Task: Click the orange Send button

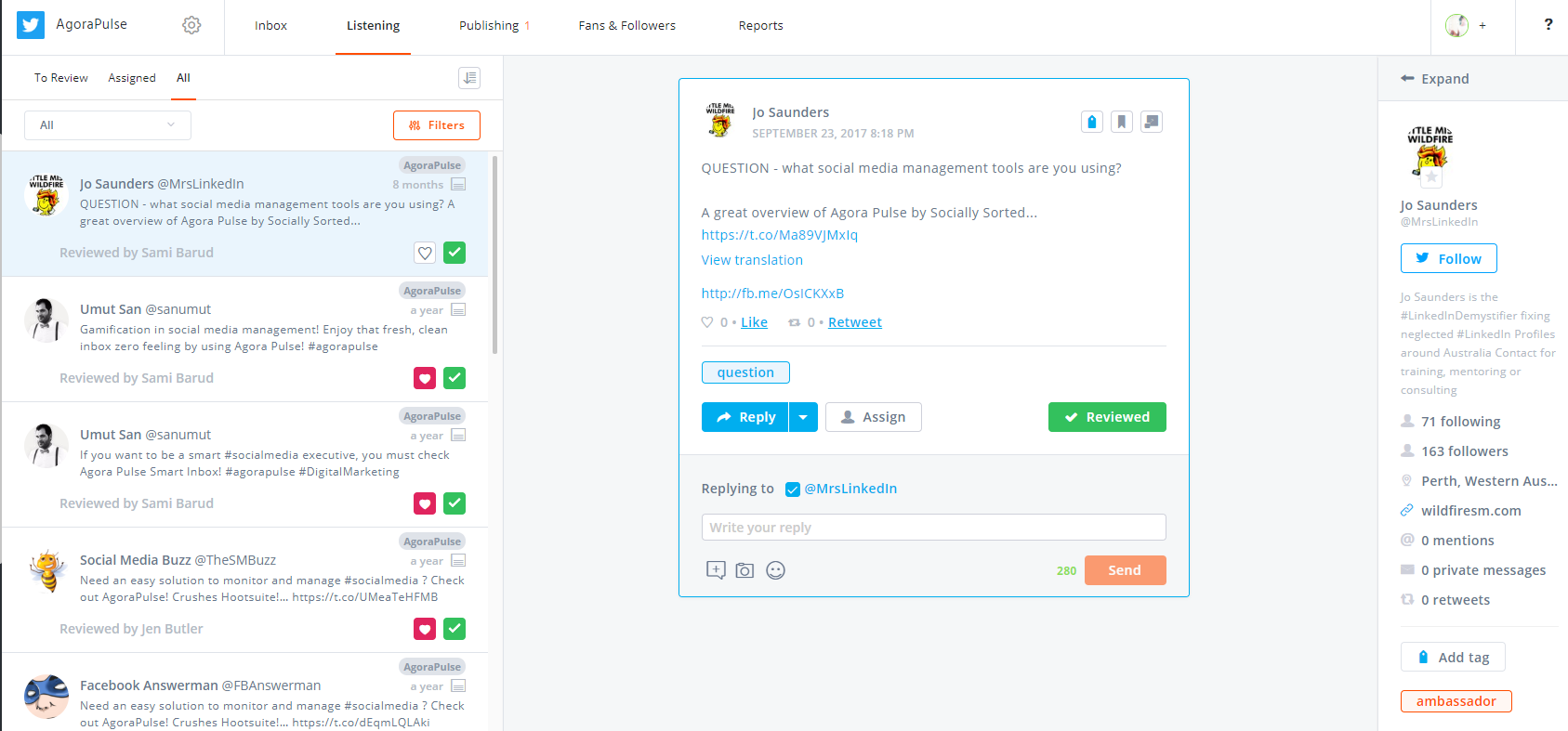Action: (1125, 570)
